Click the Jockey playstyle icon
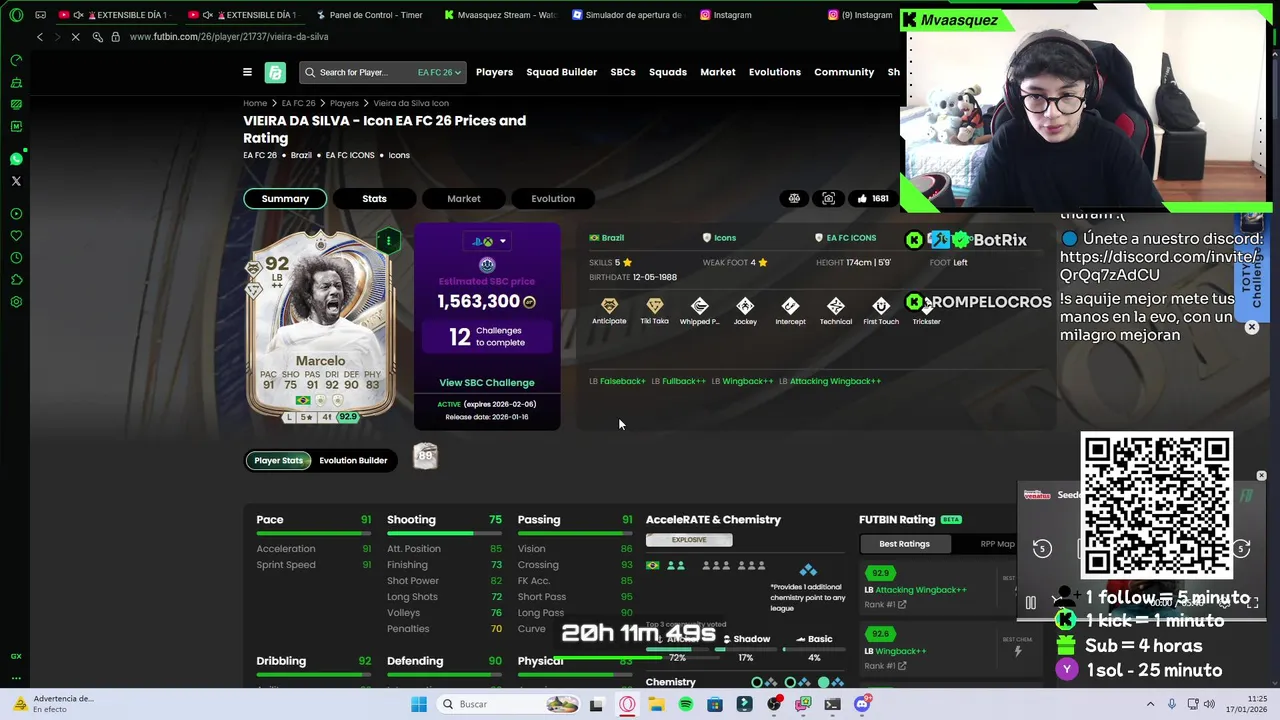The image size is (1280, 720). tap(745, 306)
